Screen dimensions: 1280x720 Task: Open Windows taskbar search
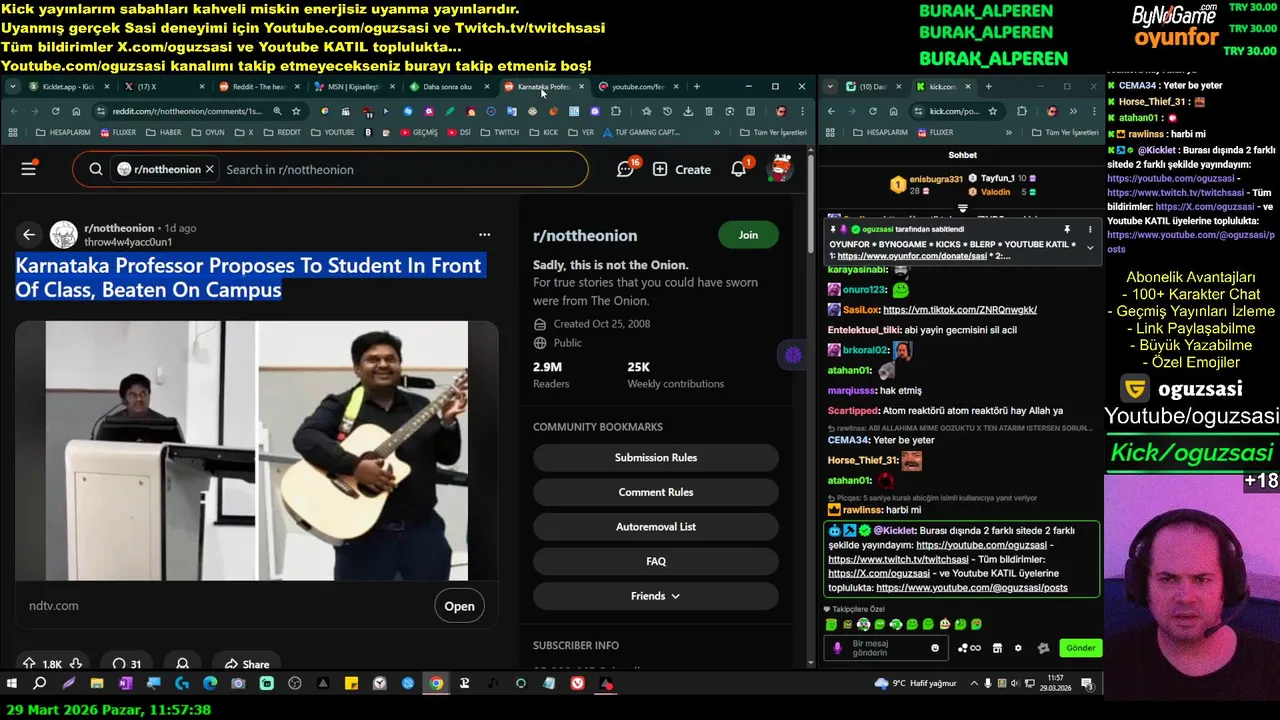tap(39, 684)
